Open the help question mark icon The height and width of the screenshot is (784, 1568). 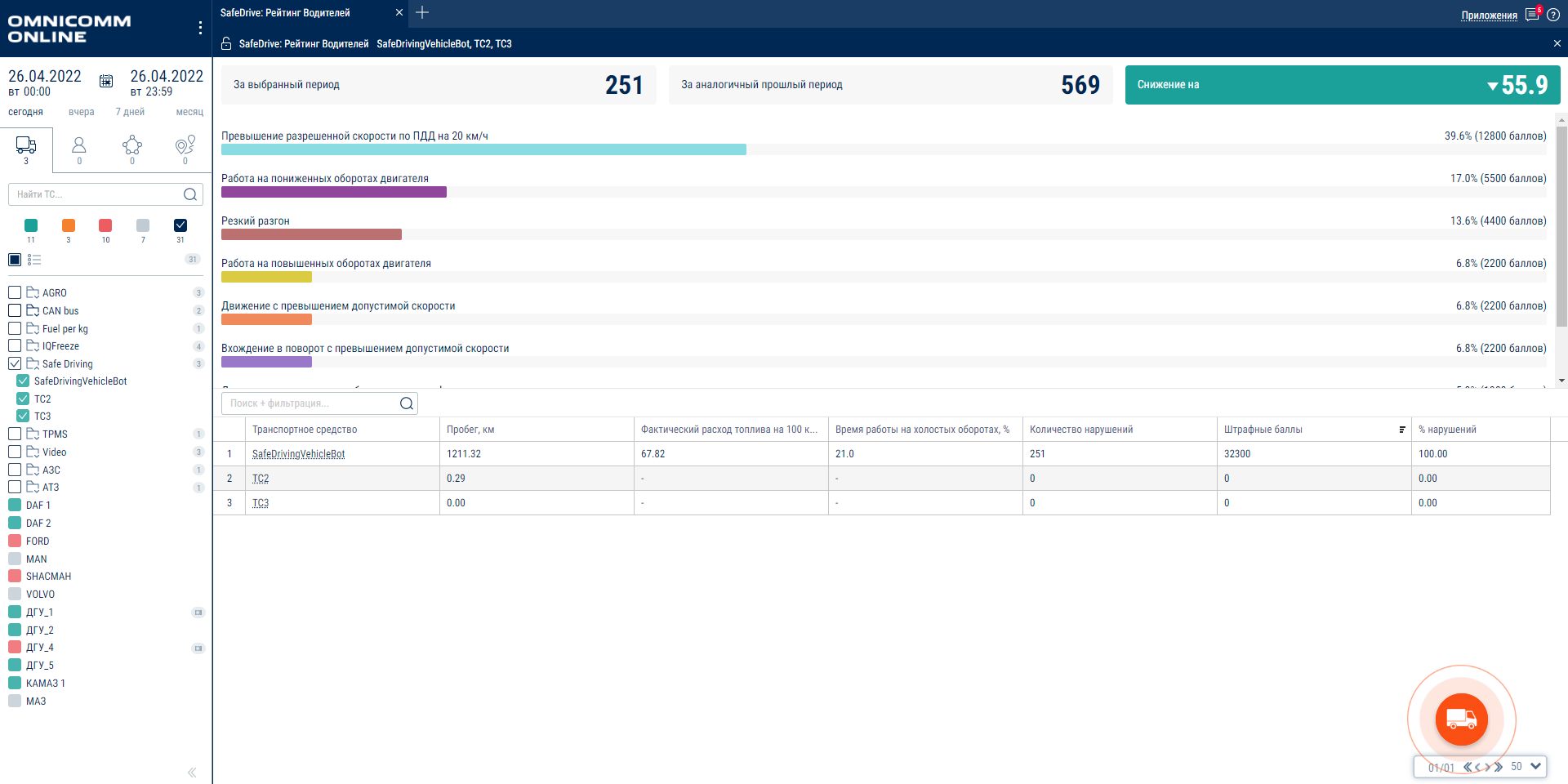click(x=1553, y=15)
